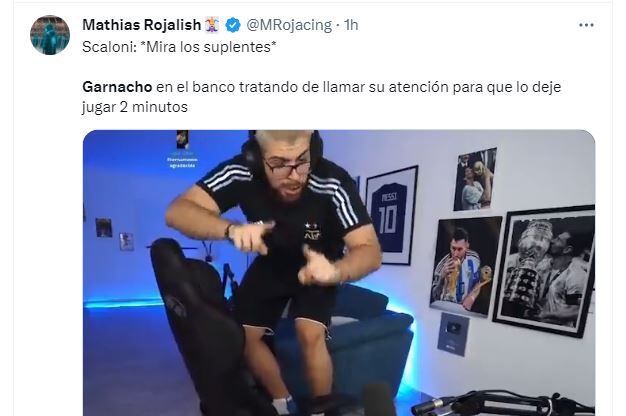This screenshot has height=416, width=626.
Task: Click the small watermark logo atop the video
Action: pos(182,139)
